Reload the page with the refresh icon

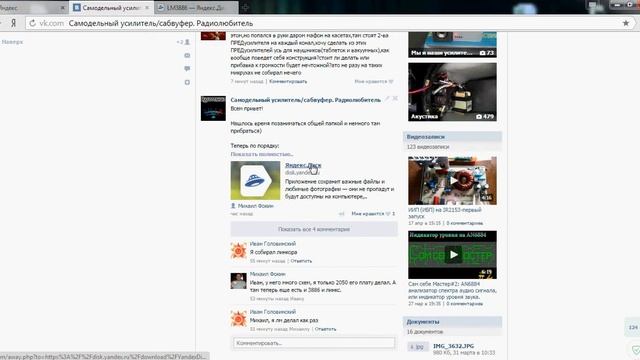(x=33, y=23)
